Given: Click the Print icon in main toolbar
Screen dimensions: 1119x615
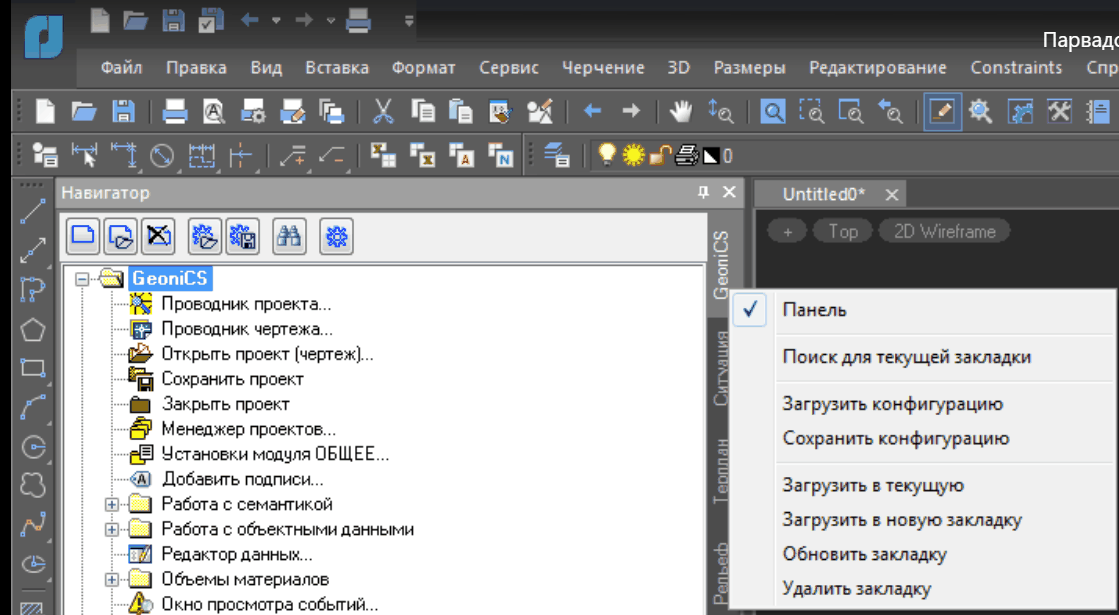Looking at the screenshot, I should (x=175, y=111).
